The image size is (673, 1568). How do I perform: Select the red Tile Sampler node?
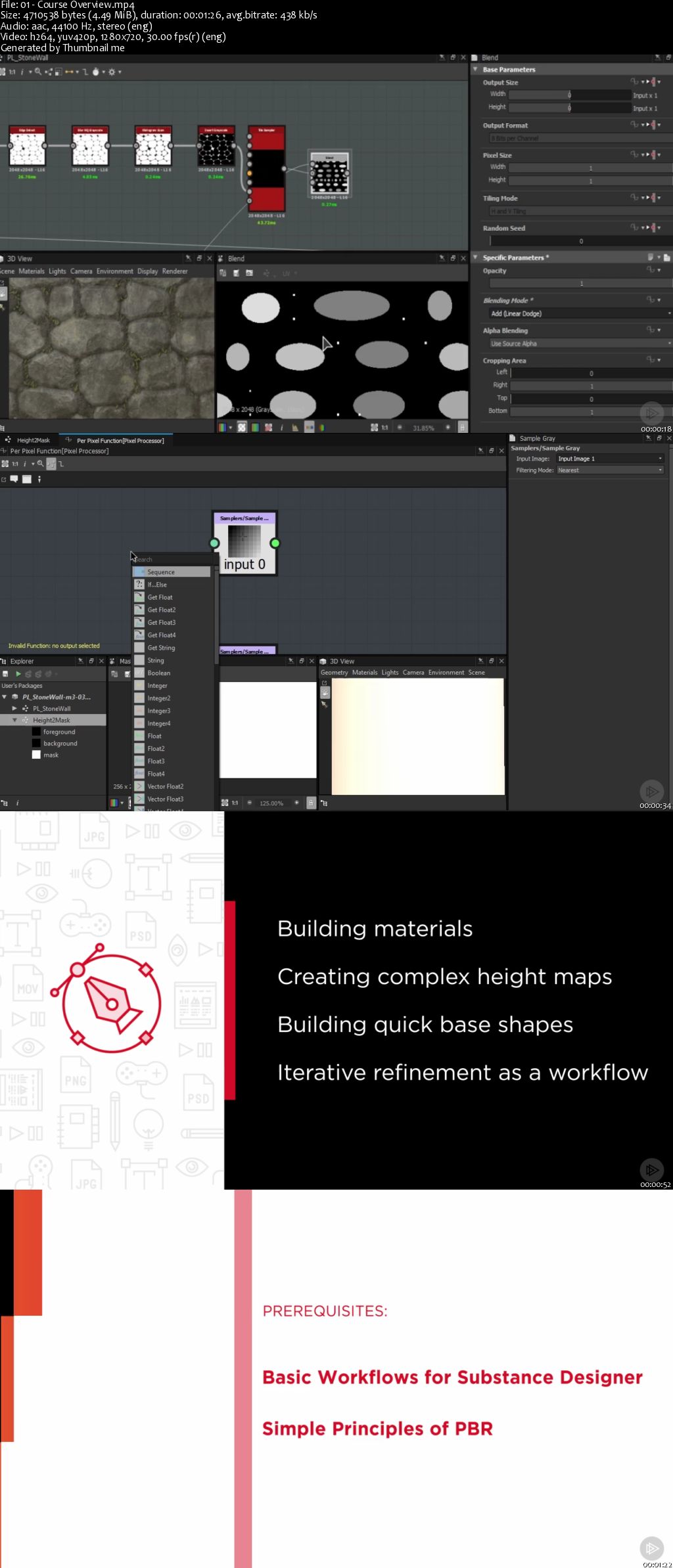coord(266,169)
